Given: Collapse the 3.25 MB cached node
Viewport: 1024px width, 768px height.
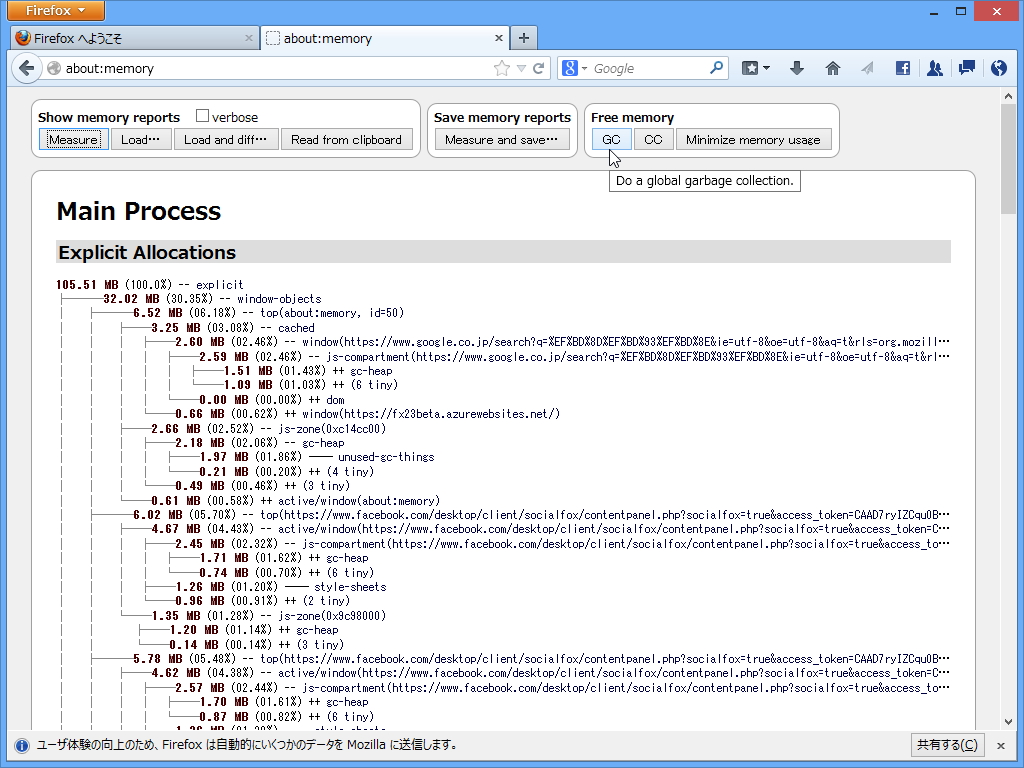Looking at the screenshot, I should coord(232,328).
